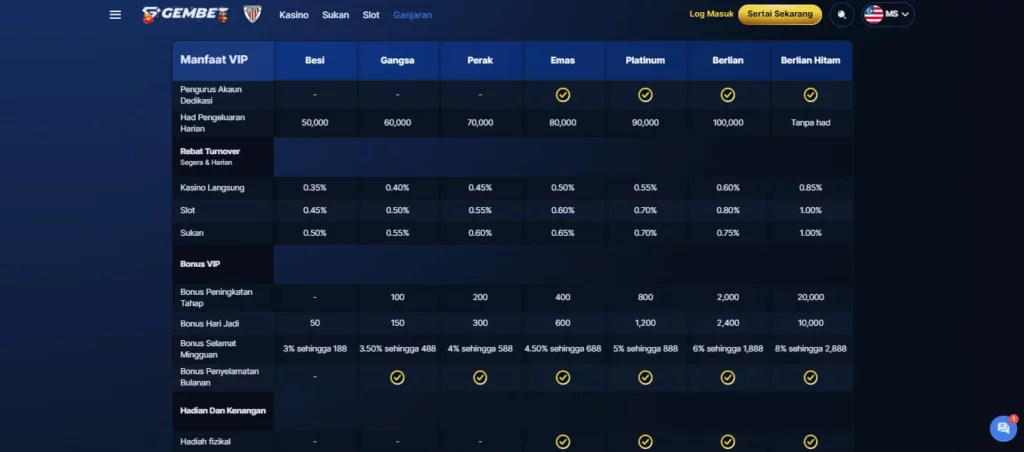Viewport: 1024px width, 452px height.
Task: Open the search magnifier icon
Action: pyautogui.click(x=842, y=14)
